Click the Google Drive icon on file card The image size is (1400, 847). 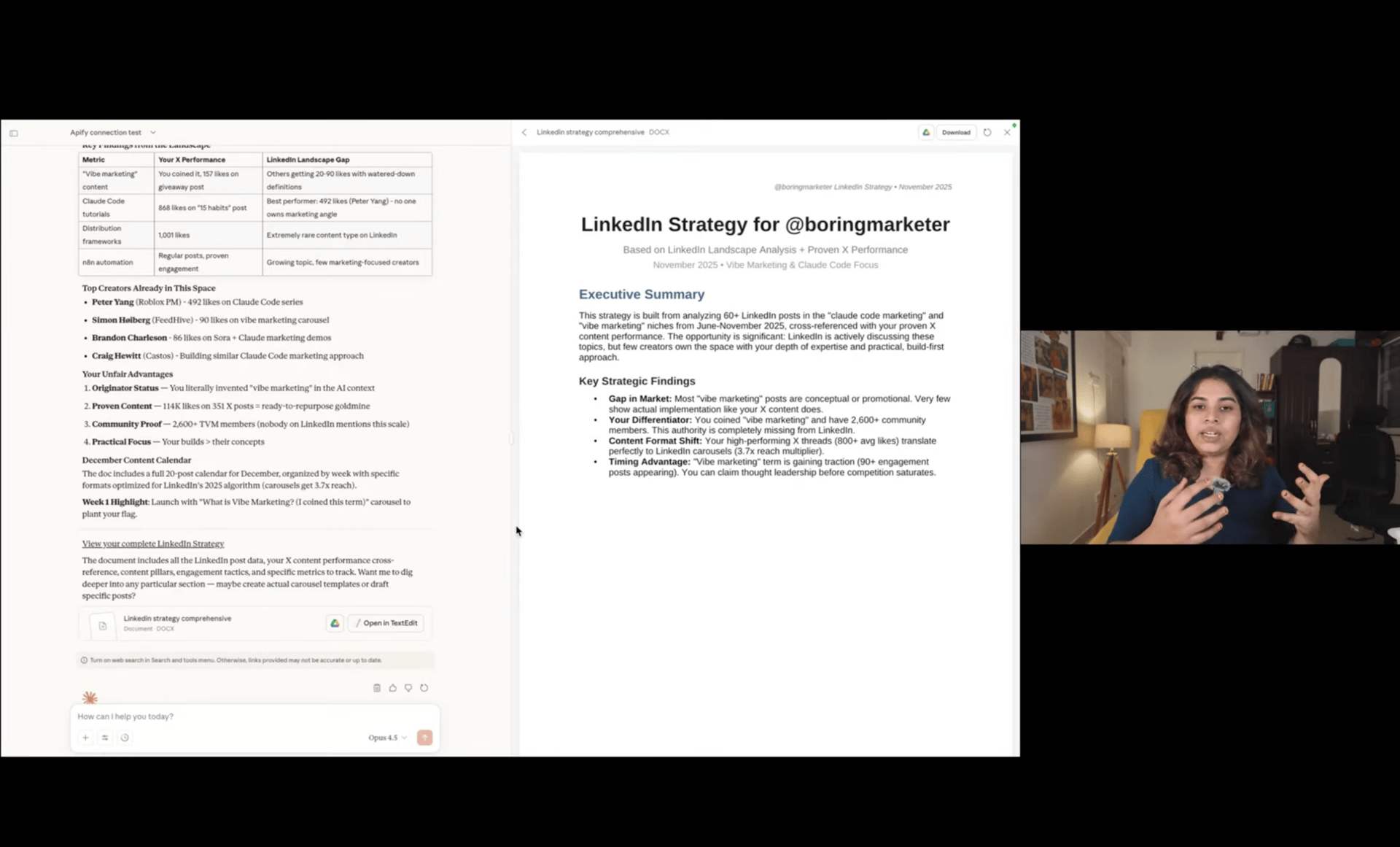[335, 623]
